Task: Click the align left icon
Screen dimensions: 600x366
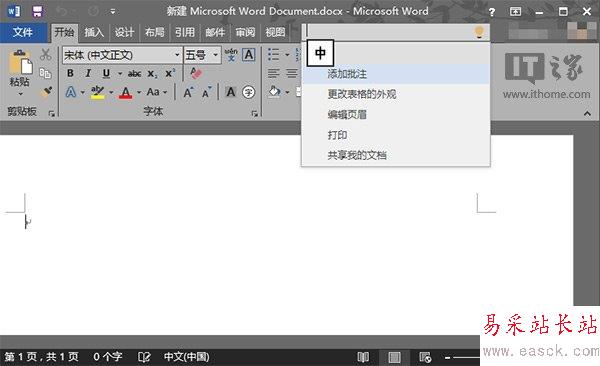Action: click(273, 73)
